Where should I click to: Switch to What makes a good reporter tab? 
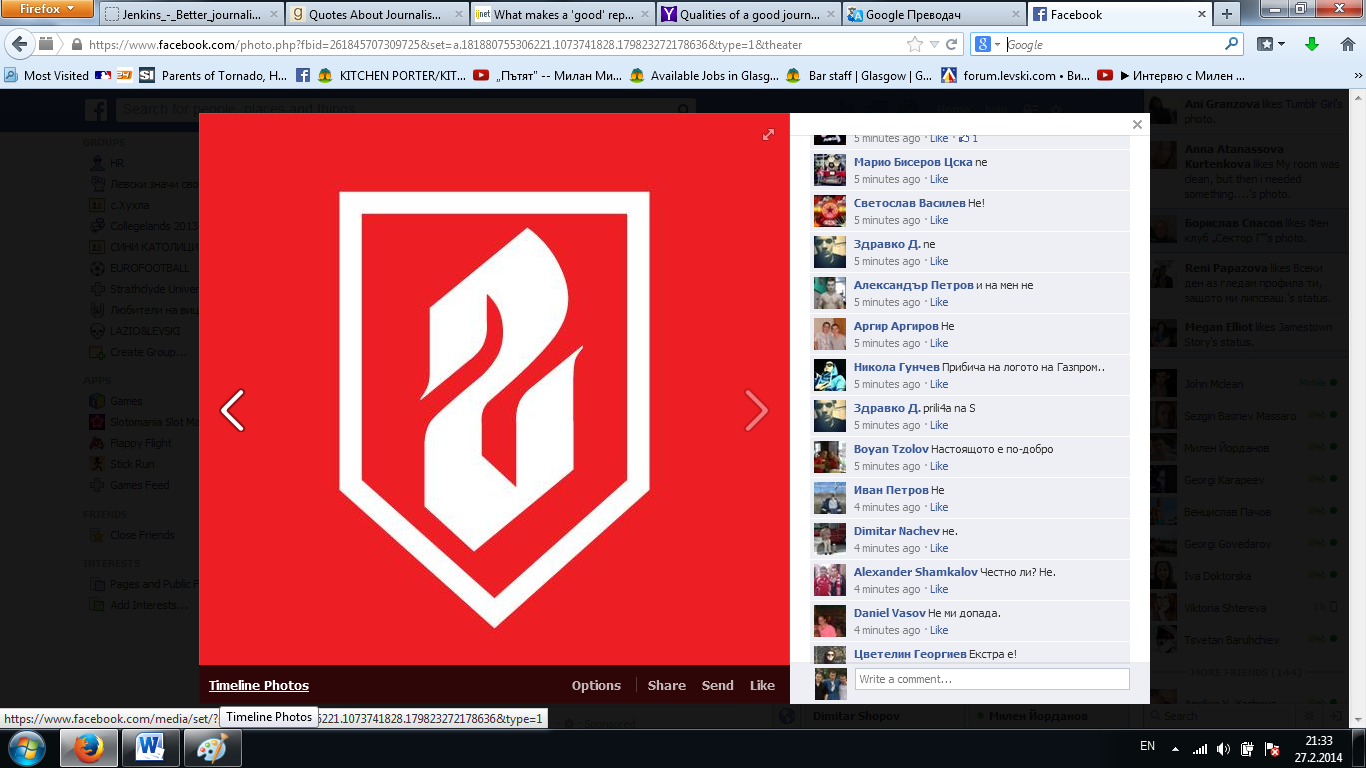pyautogui.click(x=562, y=14)
